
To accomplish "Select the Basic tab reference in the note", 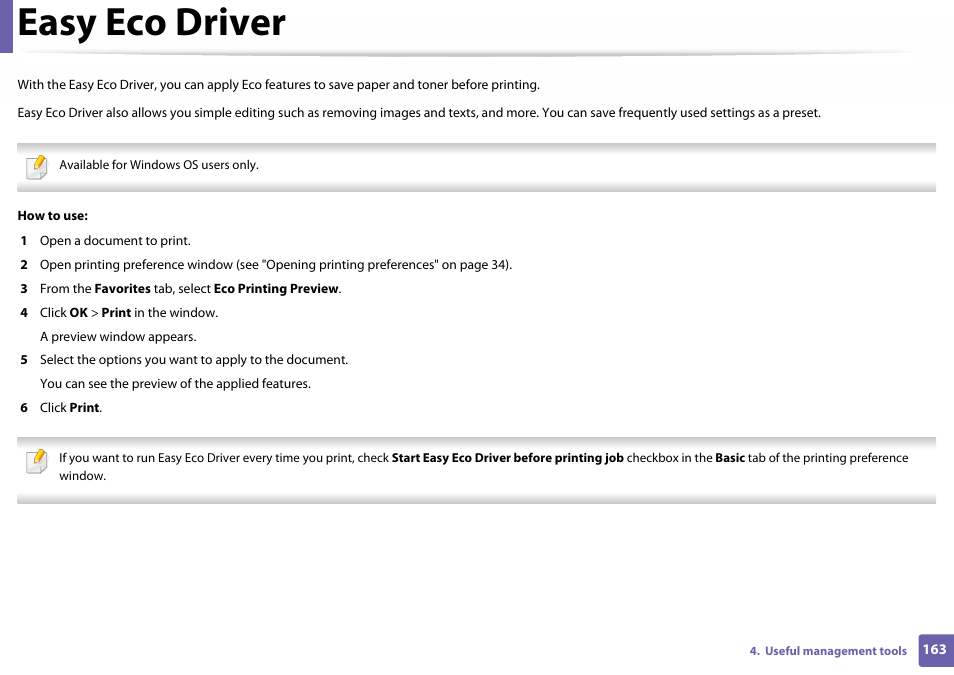I will coord(729,457).
